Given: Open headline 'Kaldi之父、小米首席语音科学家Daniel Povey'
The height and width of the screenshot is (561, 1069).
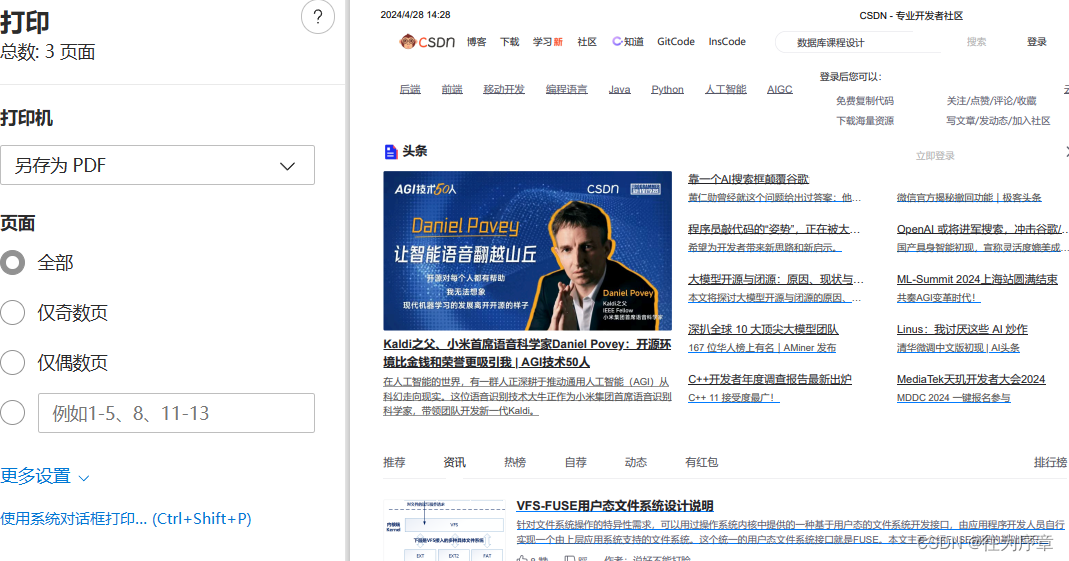Looking at the screenshot, I should (x=527, y=353).
